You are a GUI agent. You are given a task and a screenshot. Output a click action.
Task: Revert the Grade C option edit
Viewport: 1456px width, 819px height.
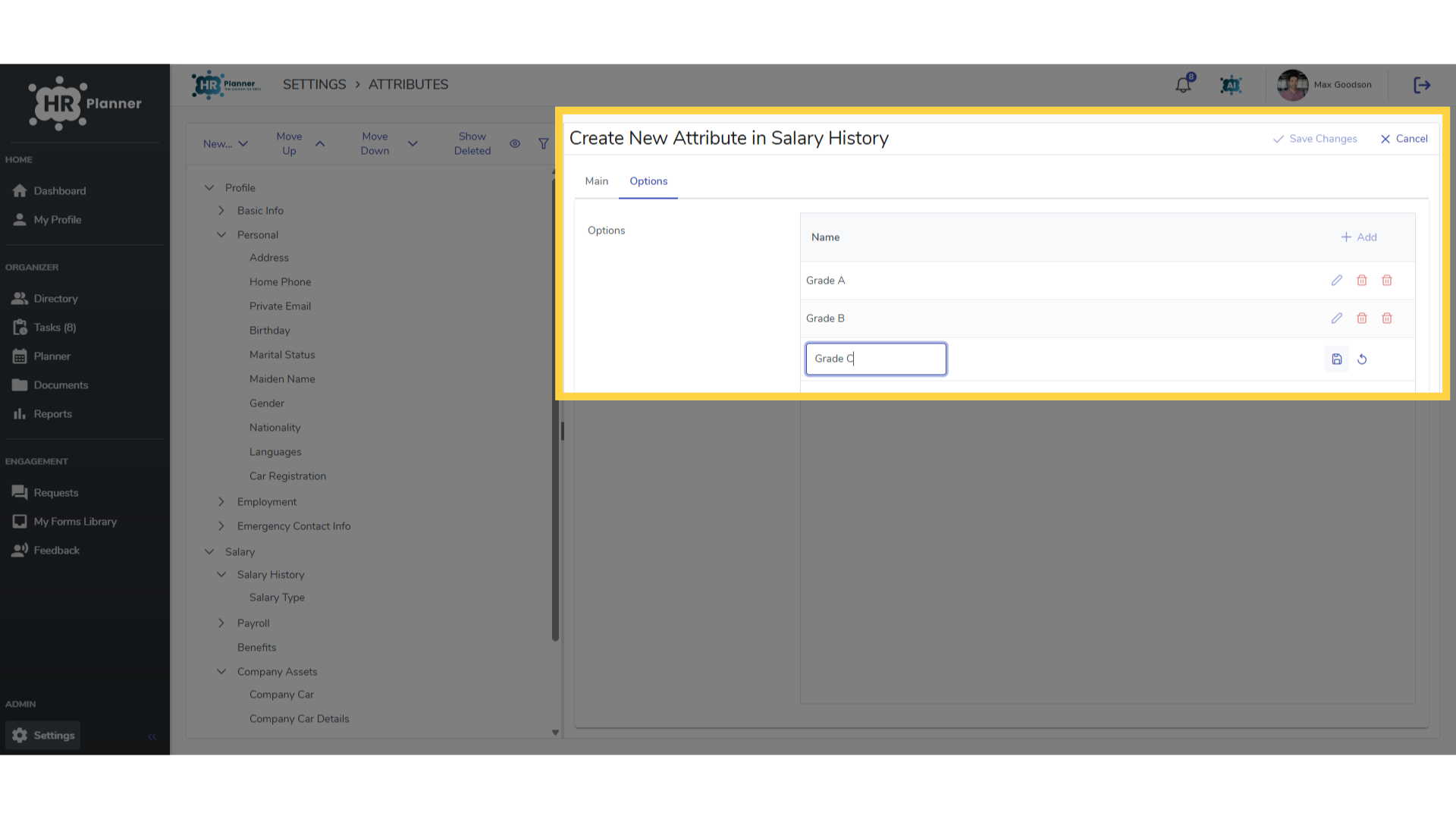(1362, 359)
